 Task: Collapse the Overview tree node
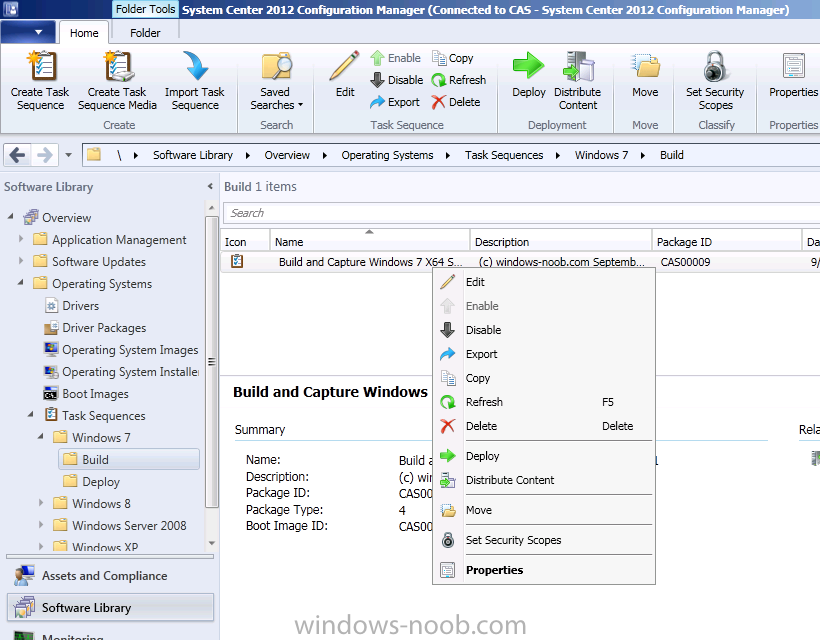(10, 216)
